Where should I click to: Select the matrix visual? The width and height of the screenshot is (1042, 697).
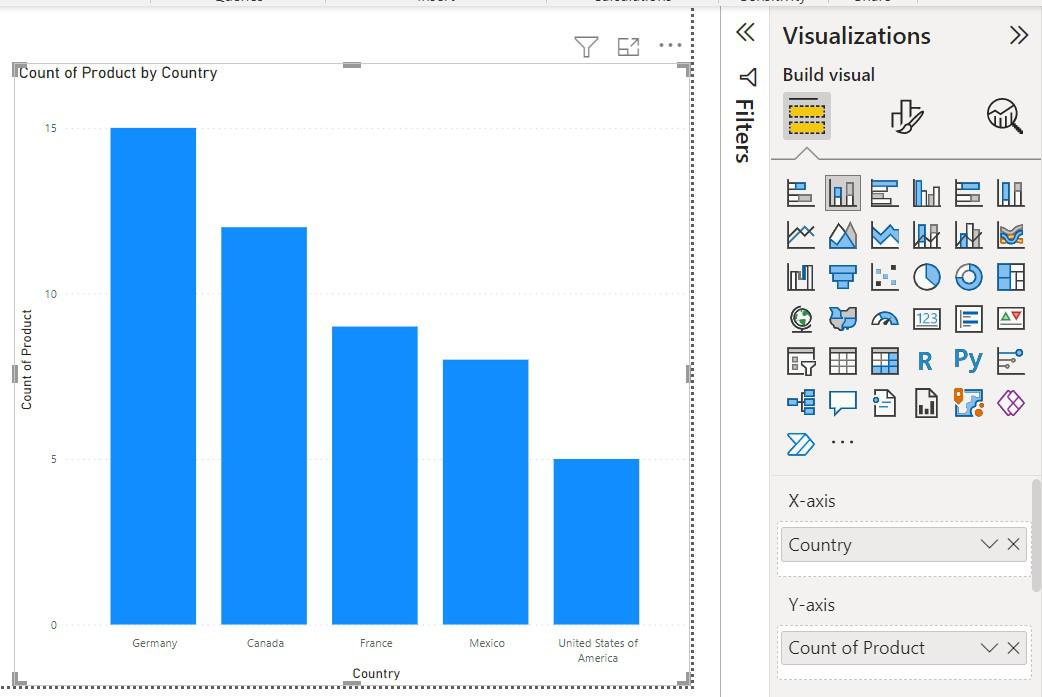pyautogui.click(x=883, y=360)
